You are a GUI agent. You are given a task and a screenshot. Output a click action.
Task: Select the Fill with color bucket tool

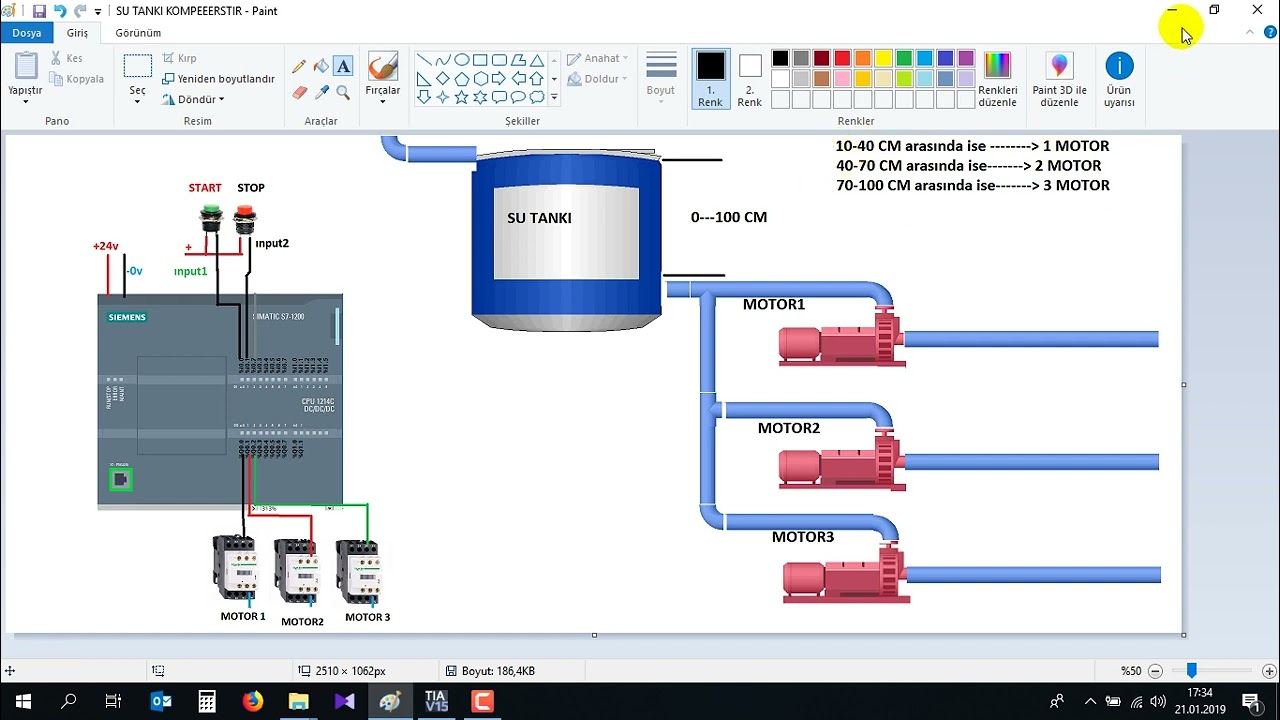321,67
